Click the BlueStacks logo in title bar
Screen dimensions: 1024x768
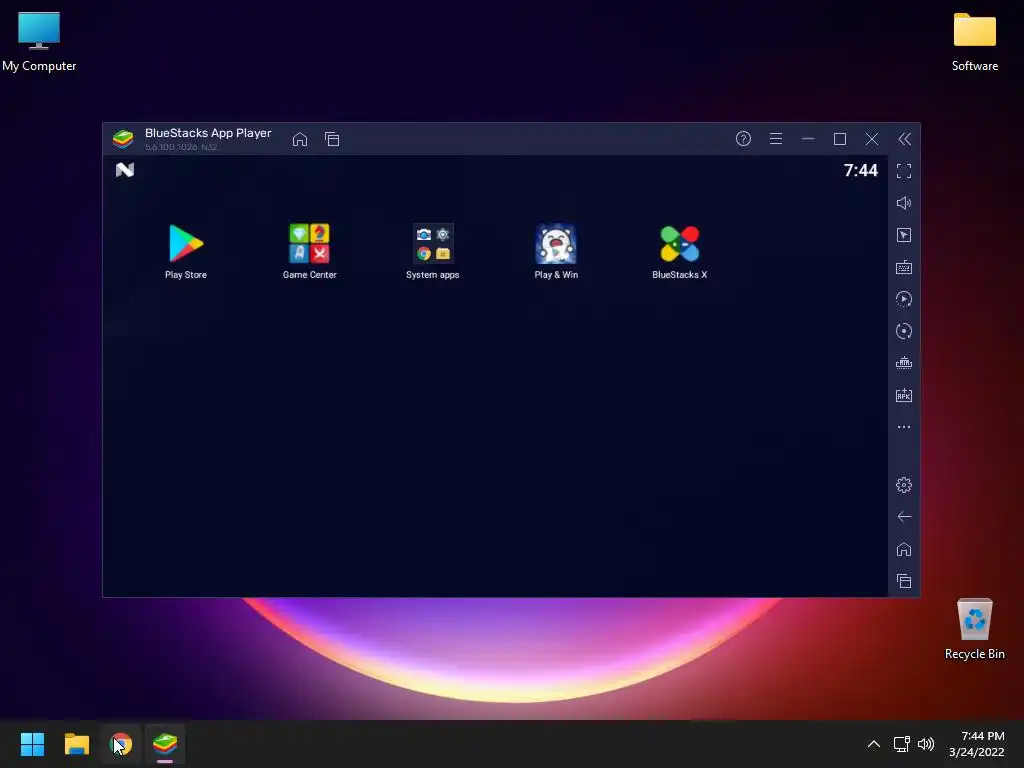(123, 138)
